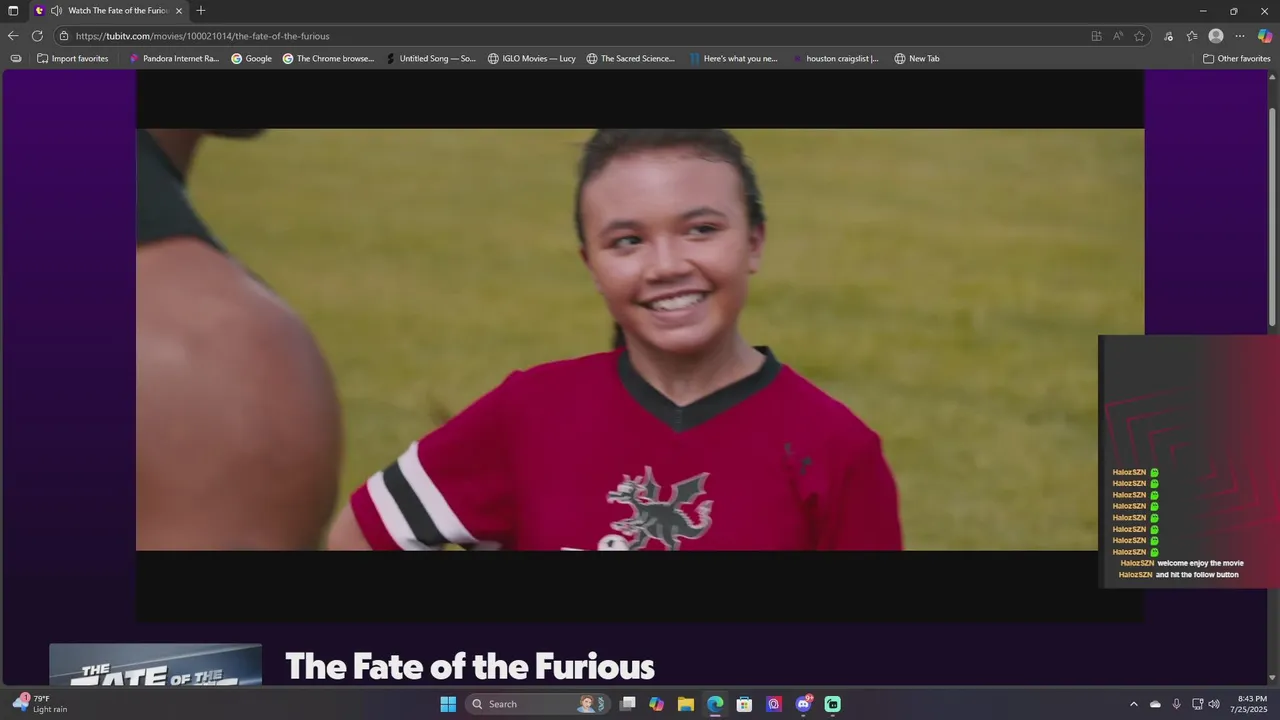The width and height of the screenshot is (1280, 720).
Task: Close the Fate of the Furious tab
Action: point(179,11)
